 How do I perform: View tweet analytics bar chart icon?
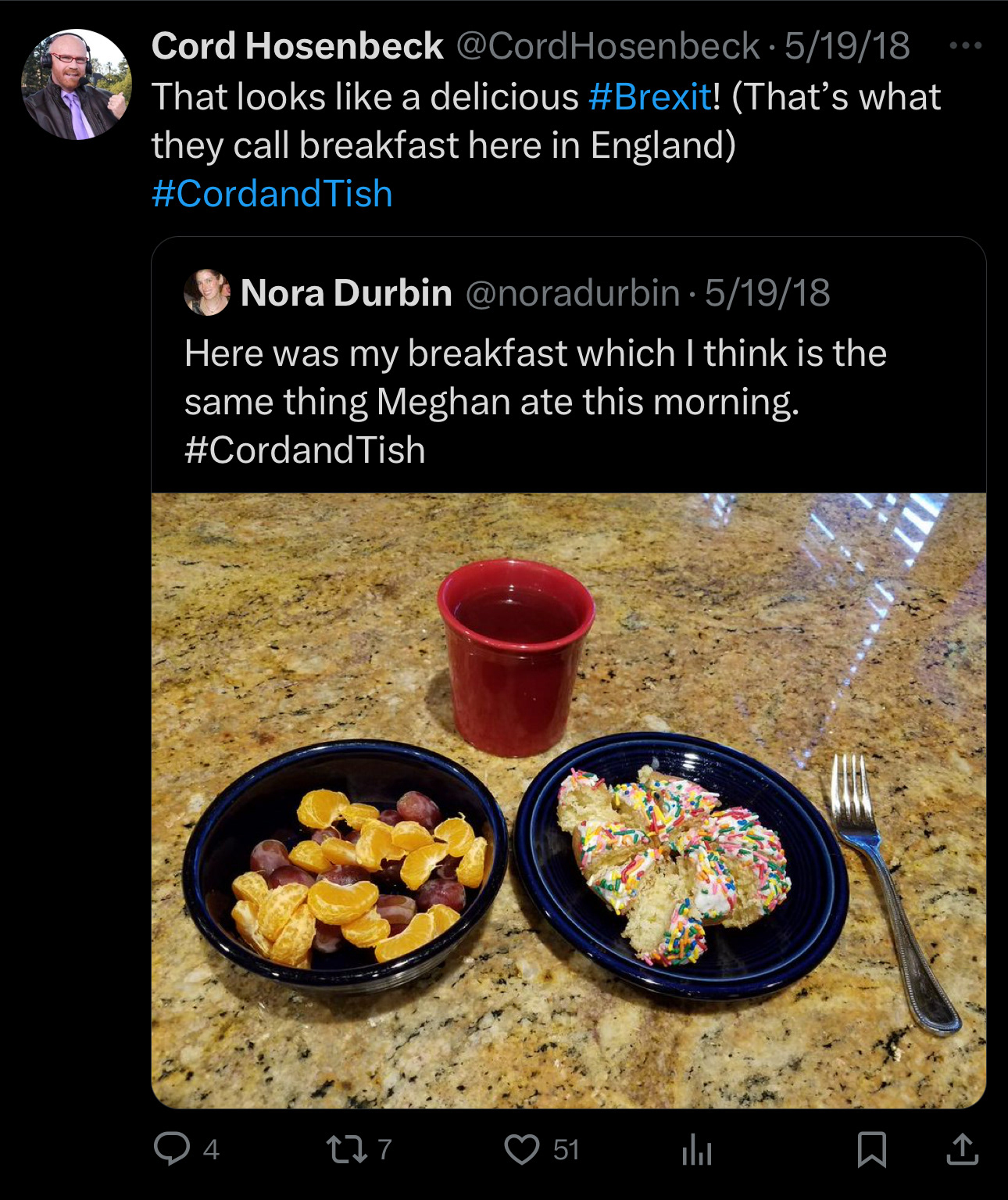(696, 1150)
